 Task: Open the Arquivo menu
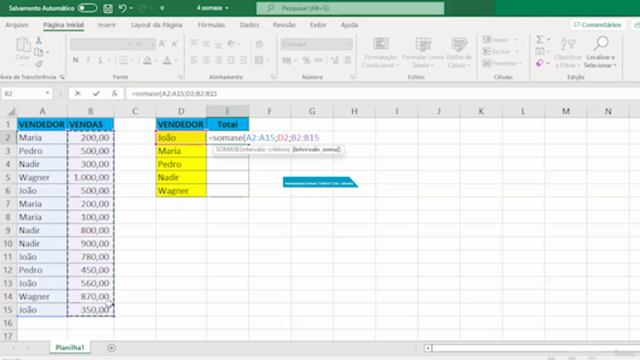coord(17,25)
